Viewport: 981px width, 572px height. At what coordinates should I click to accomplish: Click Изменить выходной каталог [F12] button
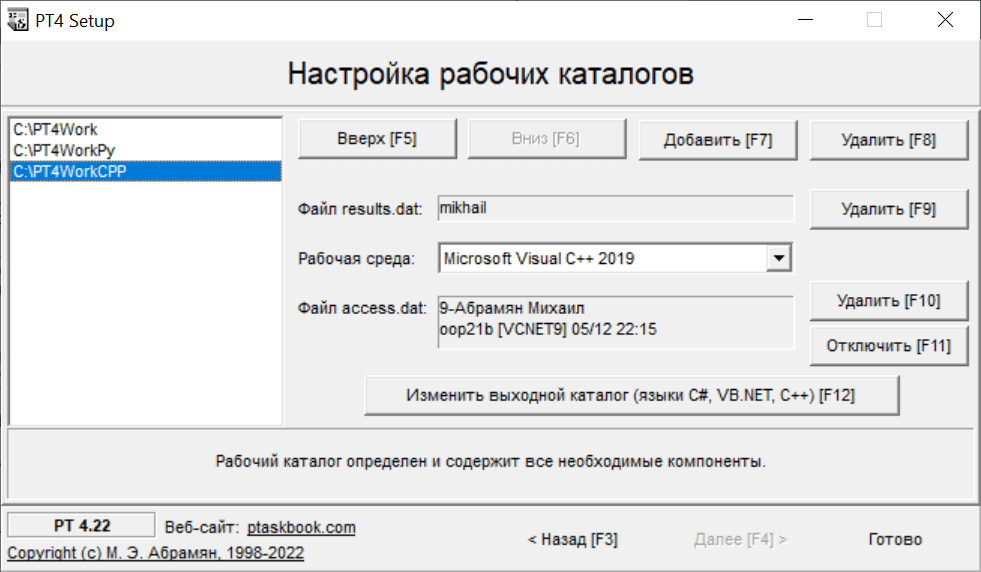(x=631, y=396)
